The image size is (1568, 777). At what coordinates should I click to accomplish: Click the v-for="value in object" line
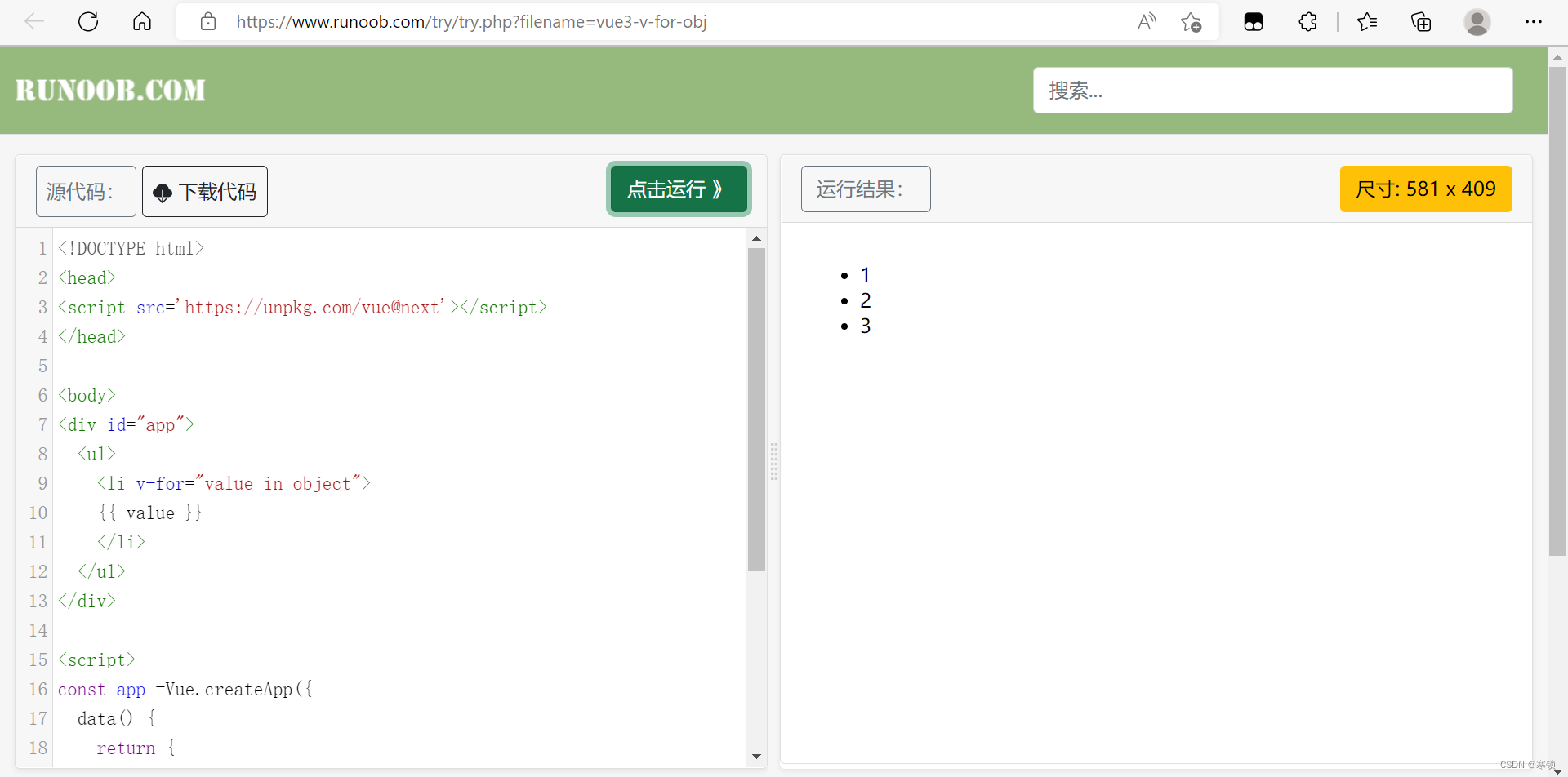pyautogui.click(x=234, y=483)
